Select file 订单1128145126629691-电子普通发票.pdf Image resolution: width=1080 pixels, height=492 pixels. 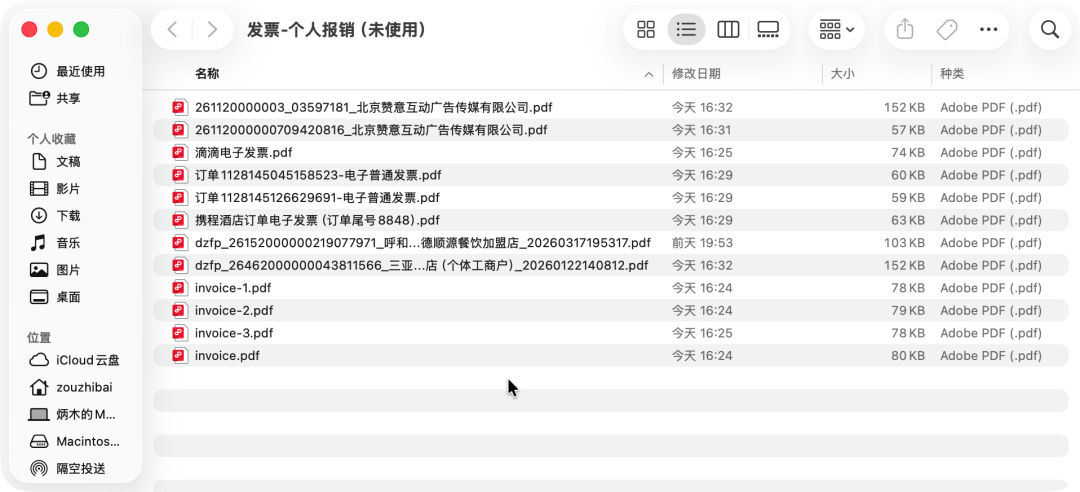click(x=610, y=198)
